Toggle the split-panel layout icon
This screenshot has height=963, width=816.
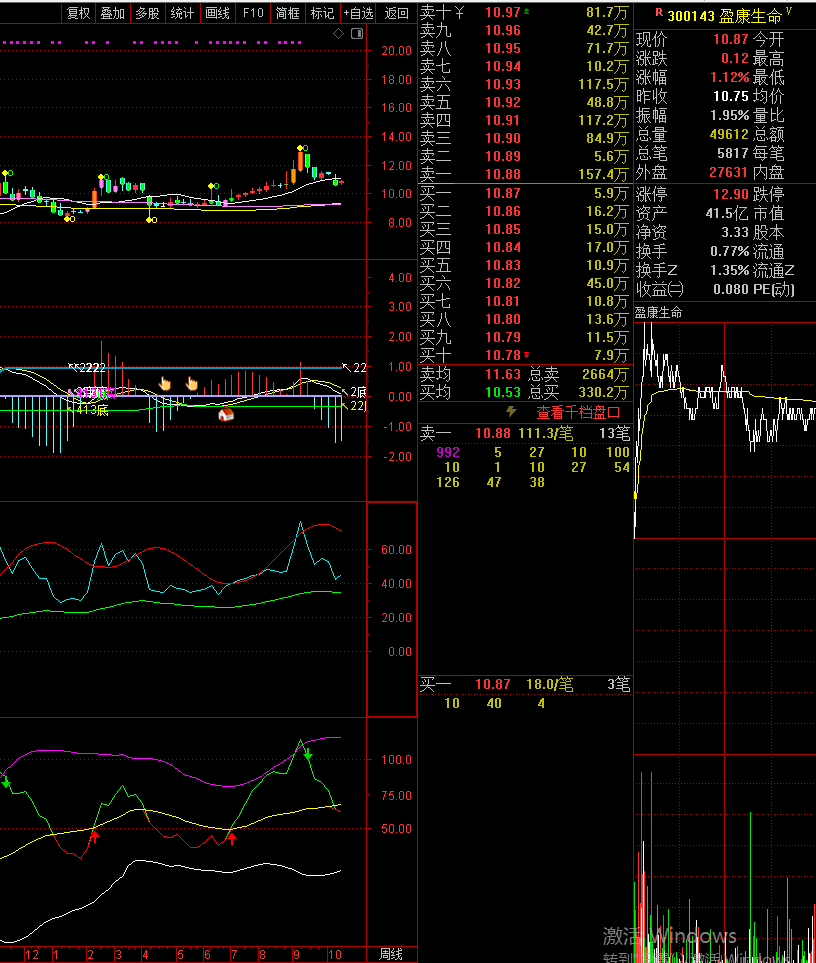tap(357, 34)
